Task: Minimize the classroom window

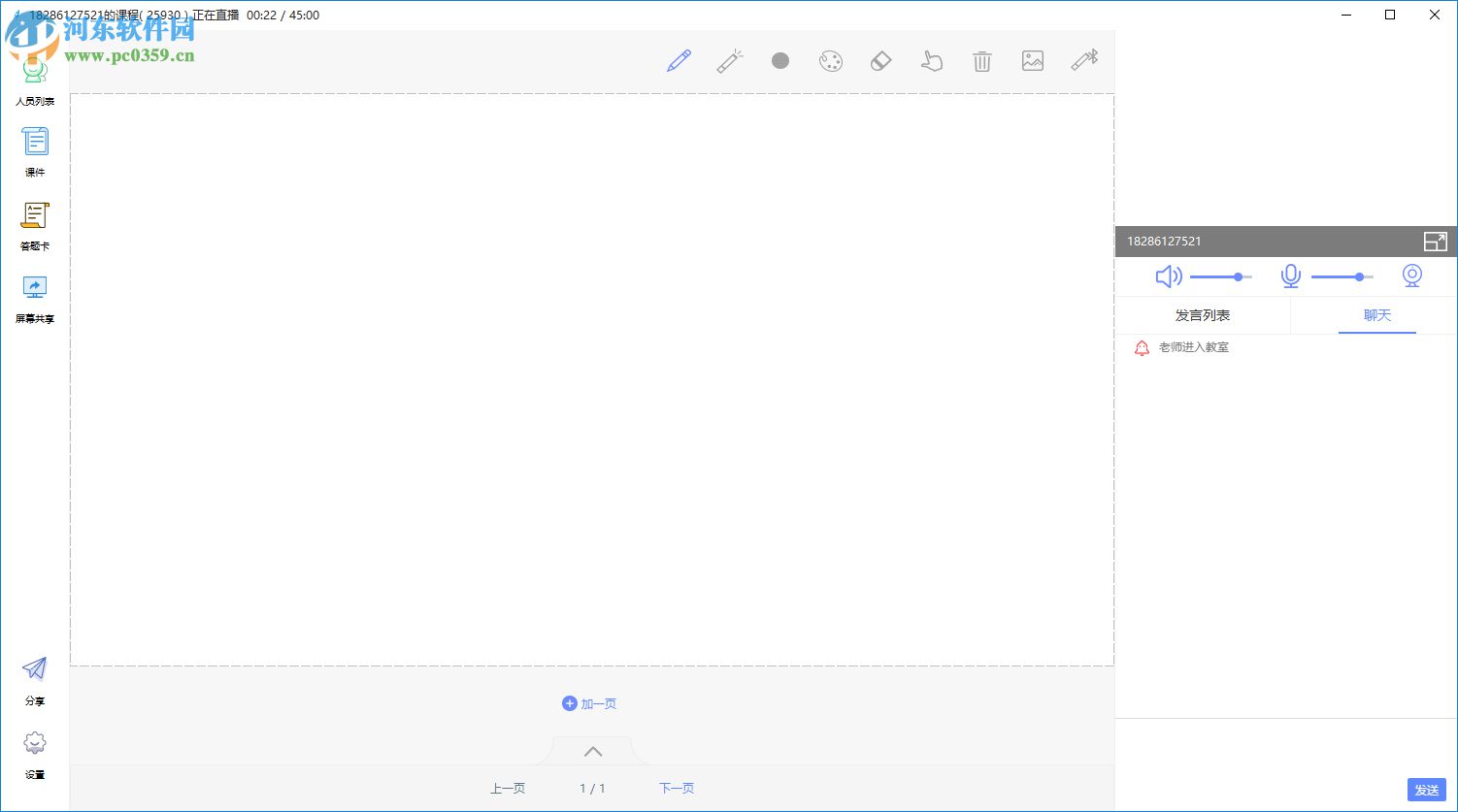Action: pyautogui.click(x=1345, y=15)
